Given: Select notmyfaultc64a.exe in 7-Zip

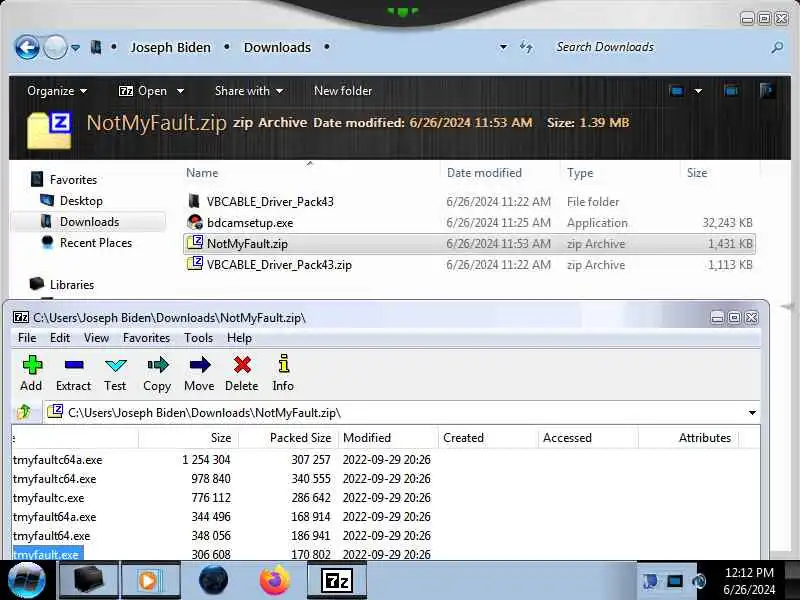Looking at the screenshot, I should [x=58, y=460].
